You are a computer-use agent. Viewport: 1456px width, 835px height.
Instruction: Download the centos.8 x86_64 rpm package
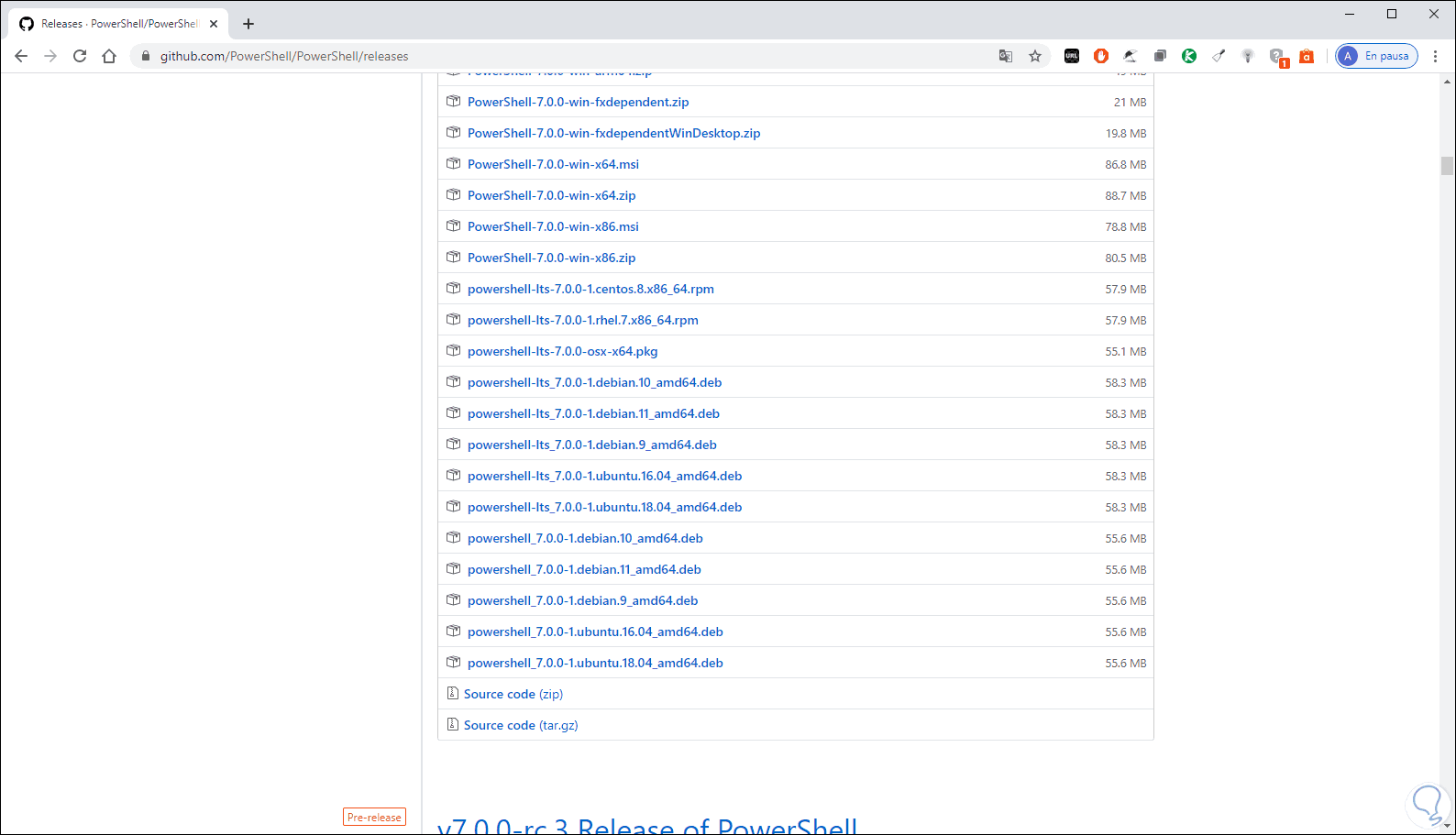point(590,289)
